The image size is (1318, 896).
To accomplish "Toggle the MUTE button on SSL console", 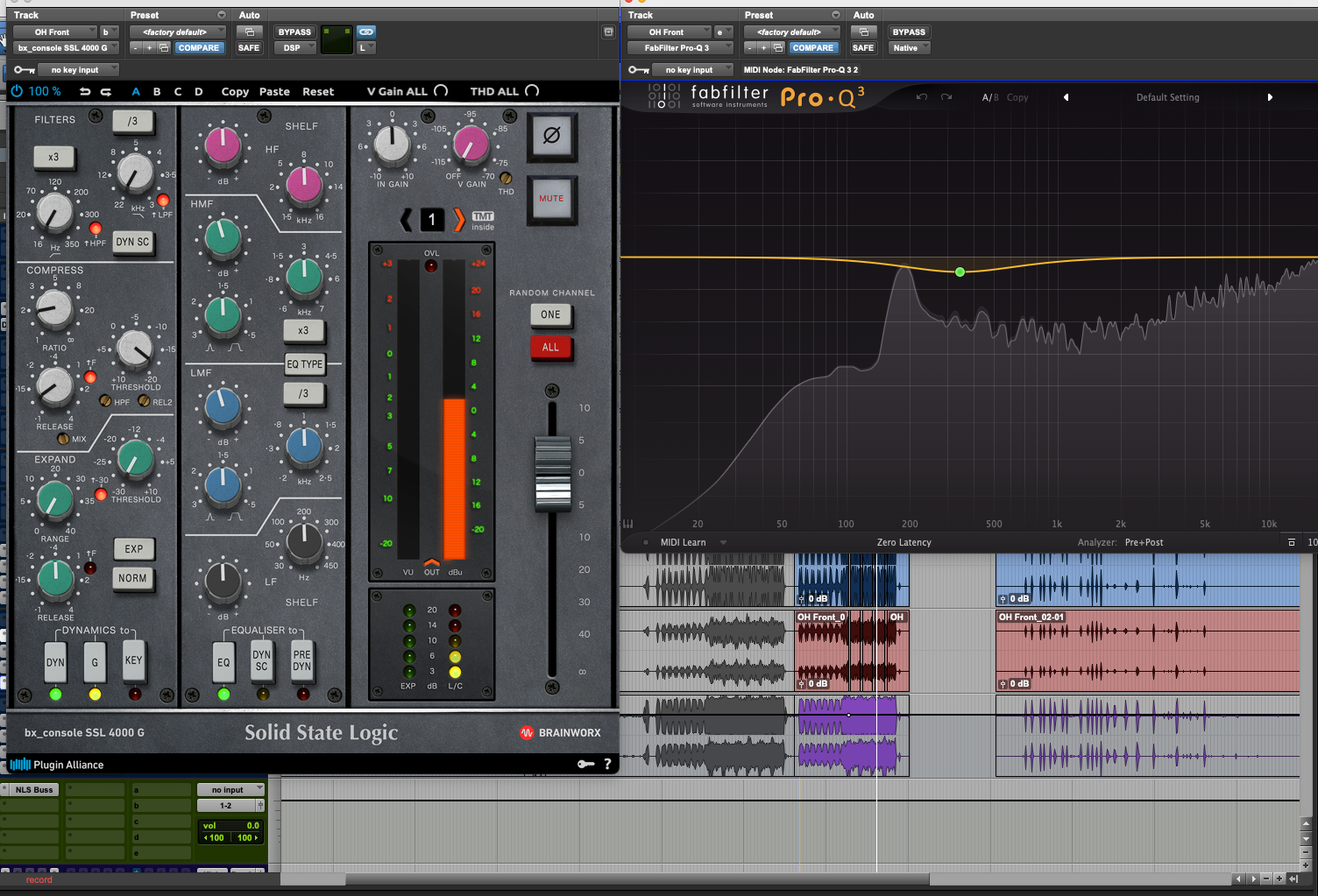I will [x=551, y=199].
